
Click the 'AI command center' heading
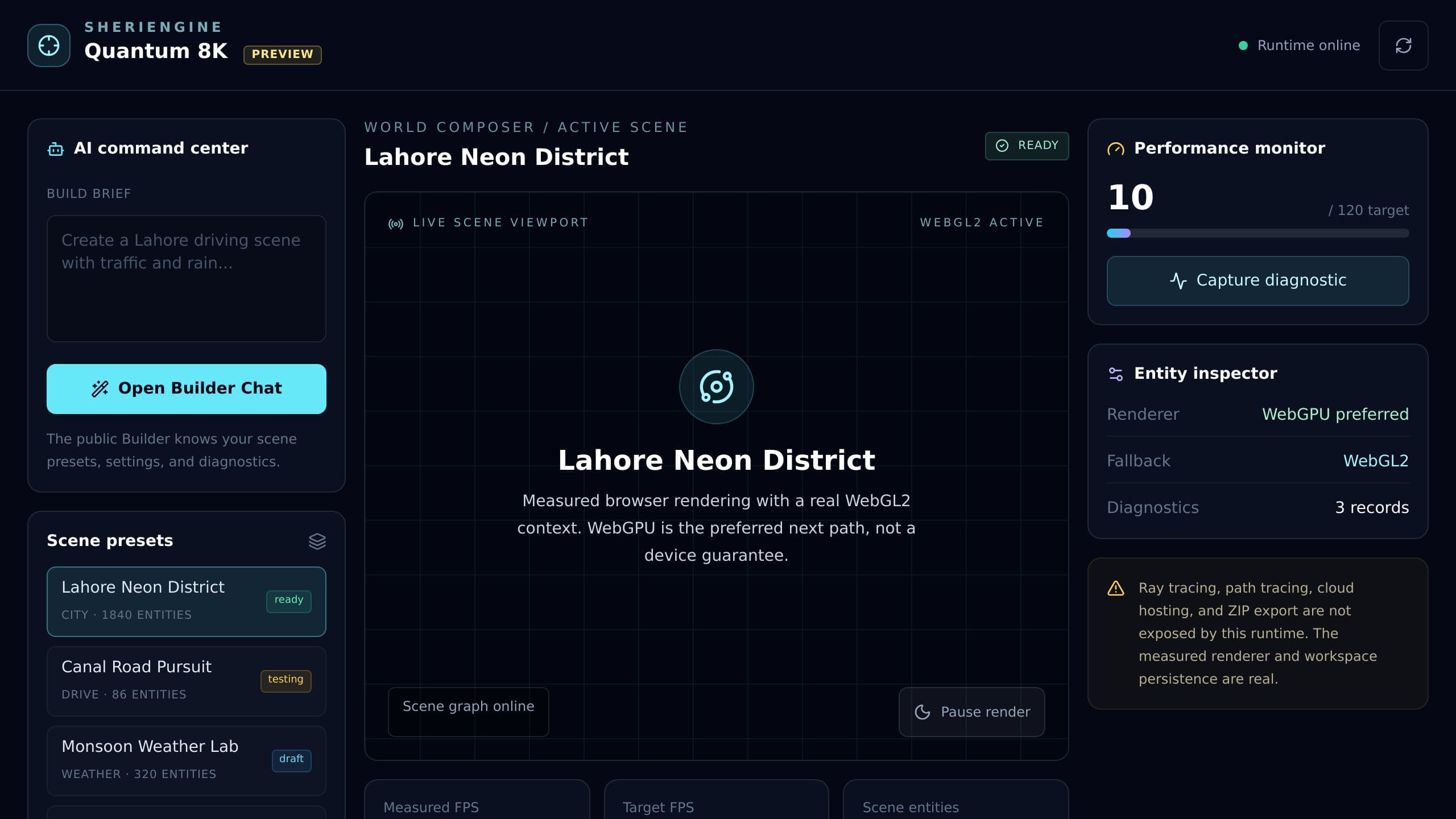click(x=161, y=148)
